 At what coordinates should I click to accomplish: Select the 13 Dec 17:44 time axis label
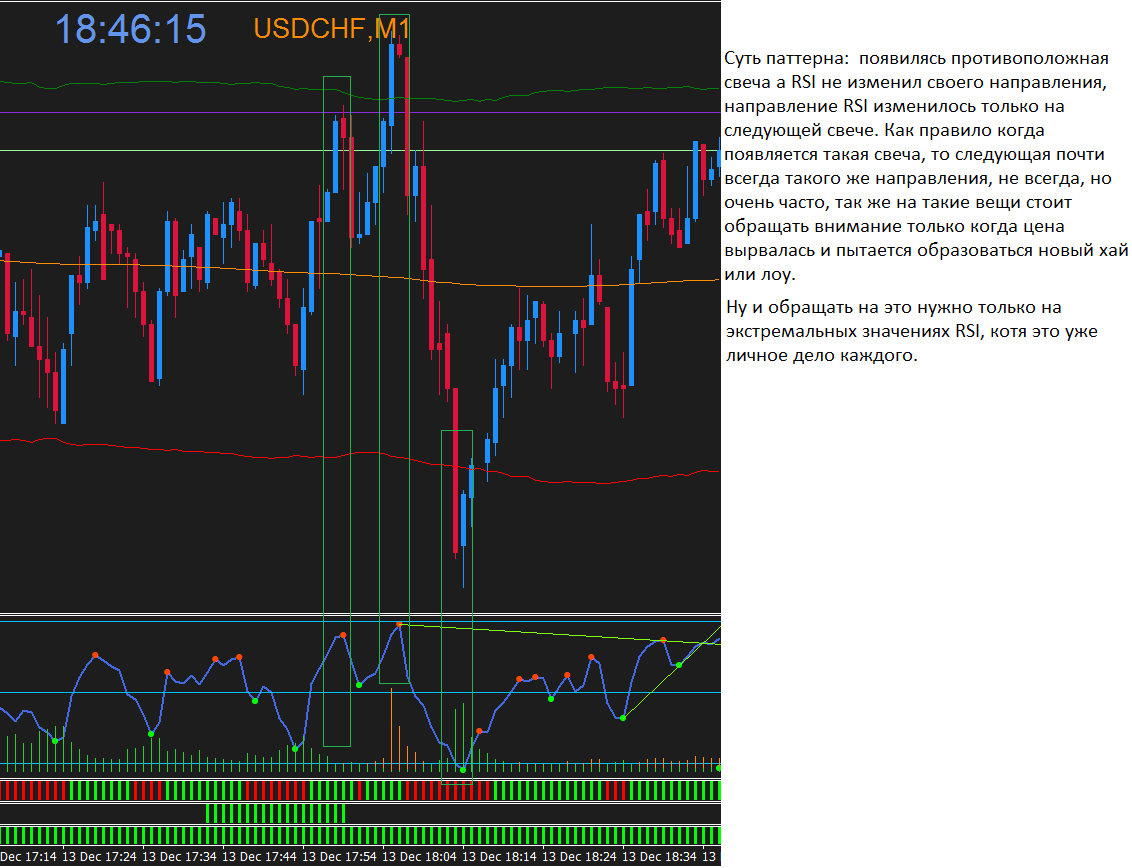point(259,856)
